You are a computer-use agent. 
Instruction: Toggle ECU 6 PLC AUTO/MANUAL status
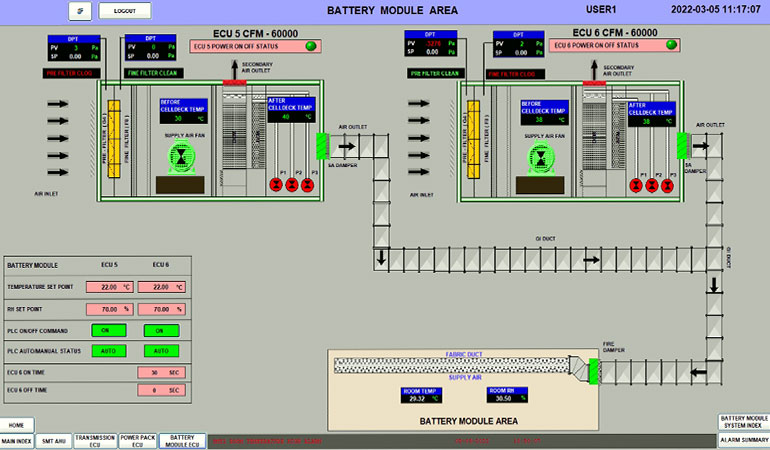[162, 351]
